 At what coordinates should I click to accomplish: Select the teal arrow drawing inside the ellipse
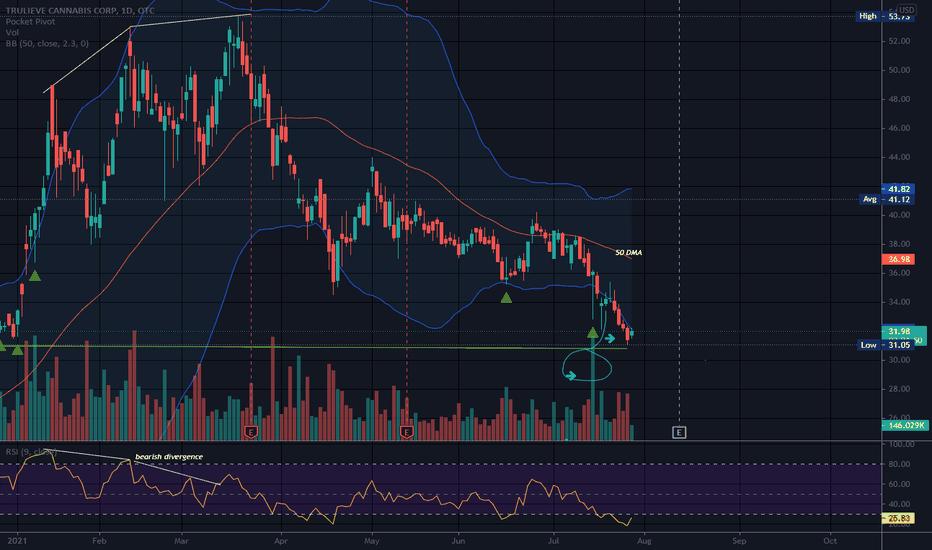pyautogui.click(x=571, y=376)
